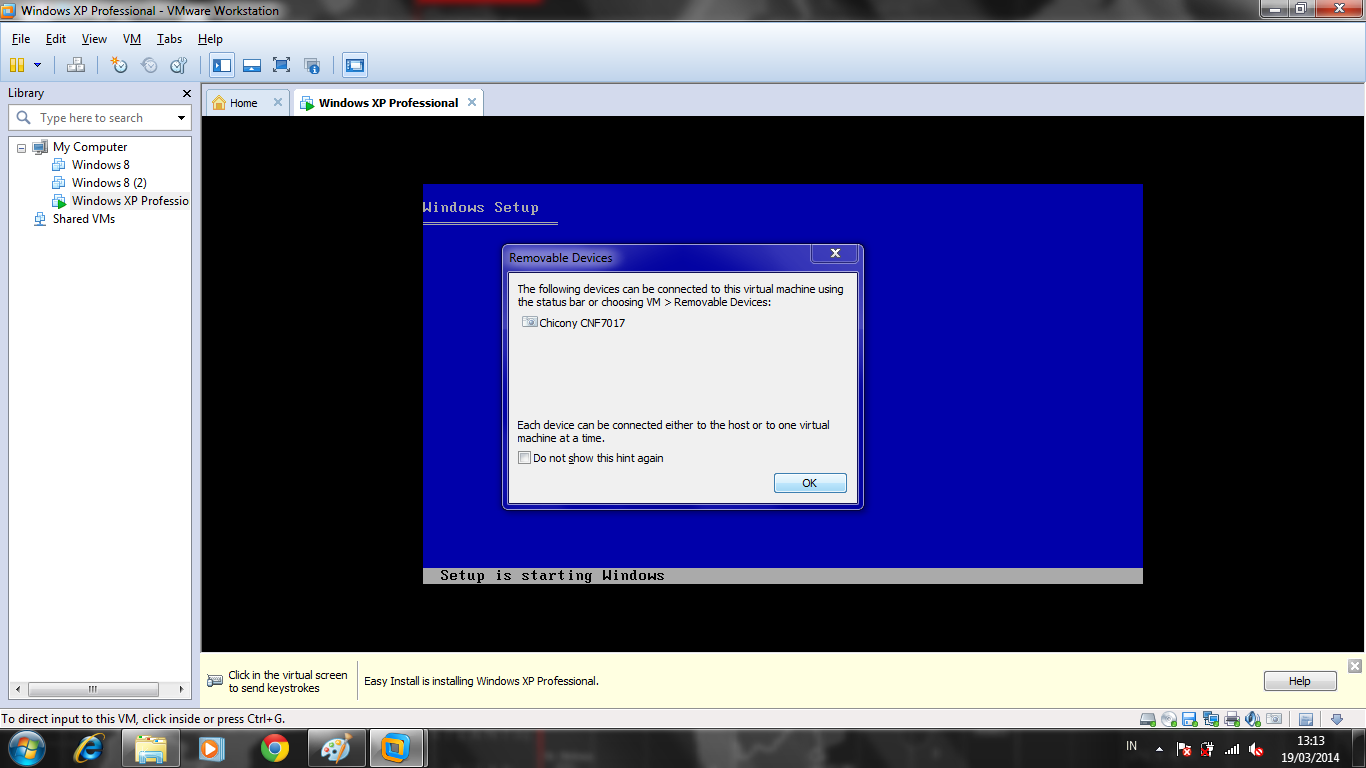
Task: Open the VM menu
Action: pos(131,39)
